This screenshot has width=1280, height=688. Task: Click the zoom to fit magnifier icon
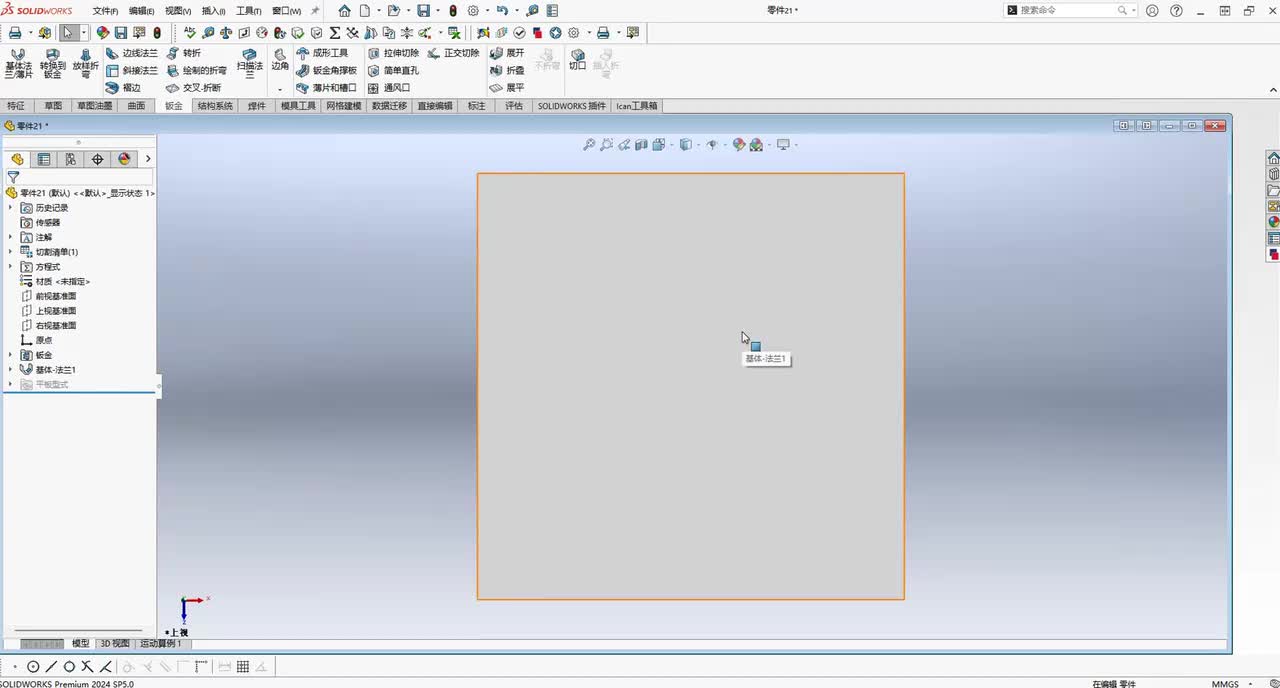[x=589, y=145]
